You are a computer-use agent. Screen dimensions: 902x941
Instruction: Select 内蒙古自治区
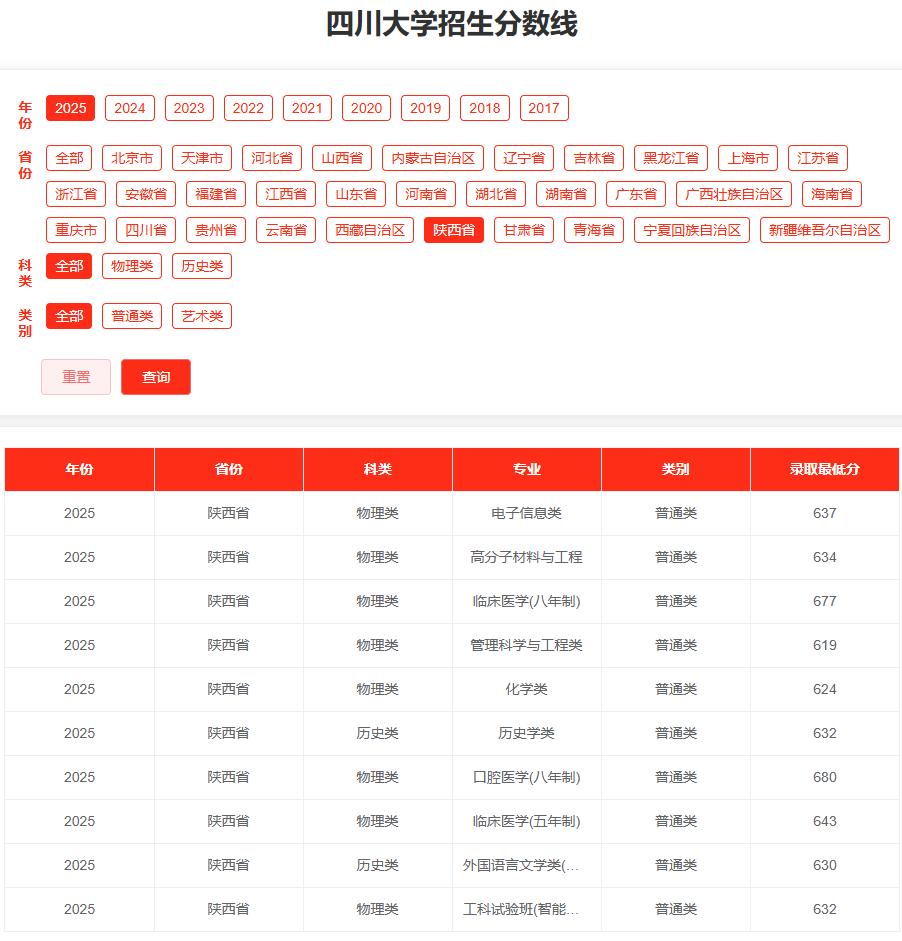tap(433, 158)
